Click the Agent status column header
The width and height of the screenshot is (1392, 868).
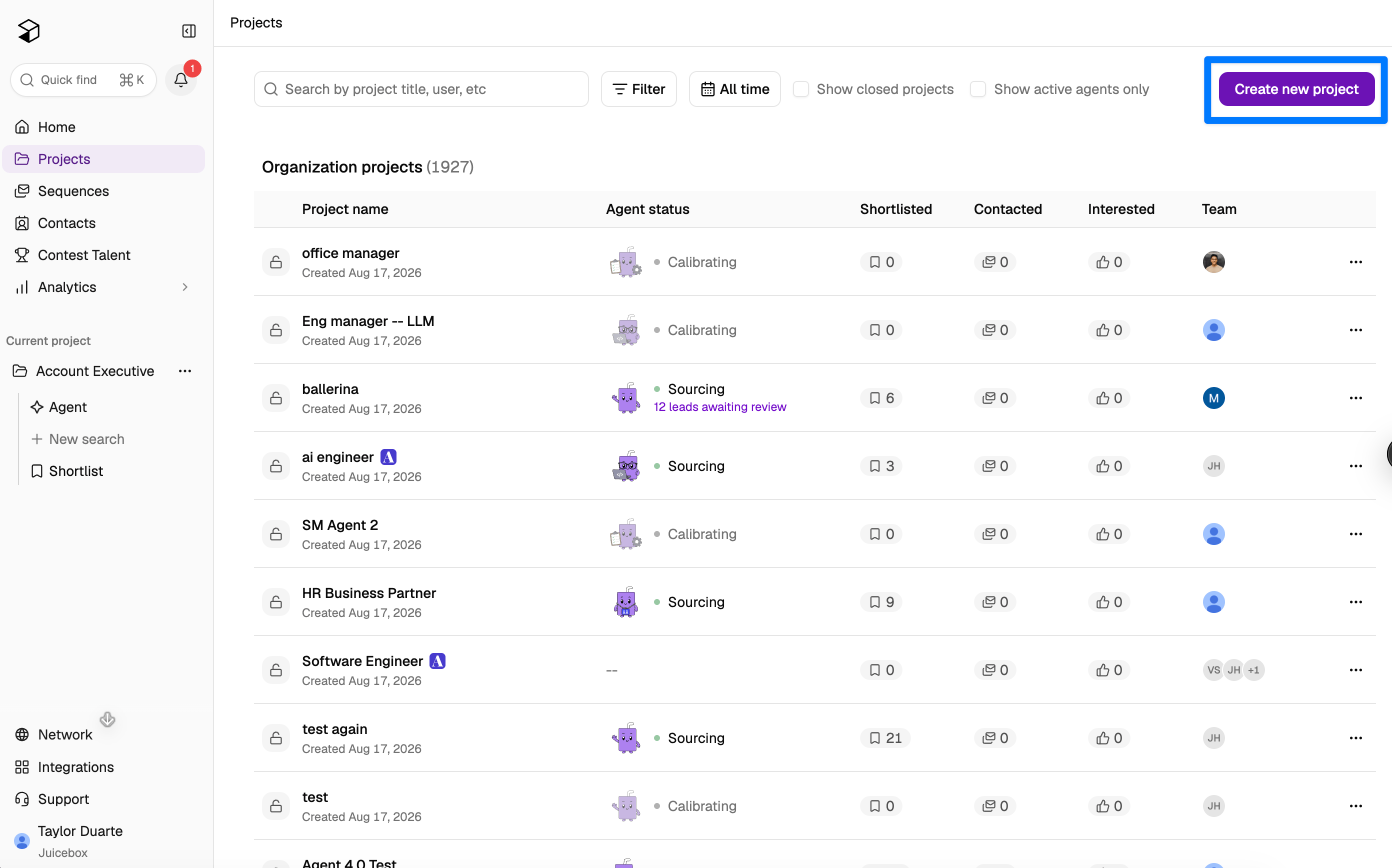pyautogui.click(x=647, y=209)
